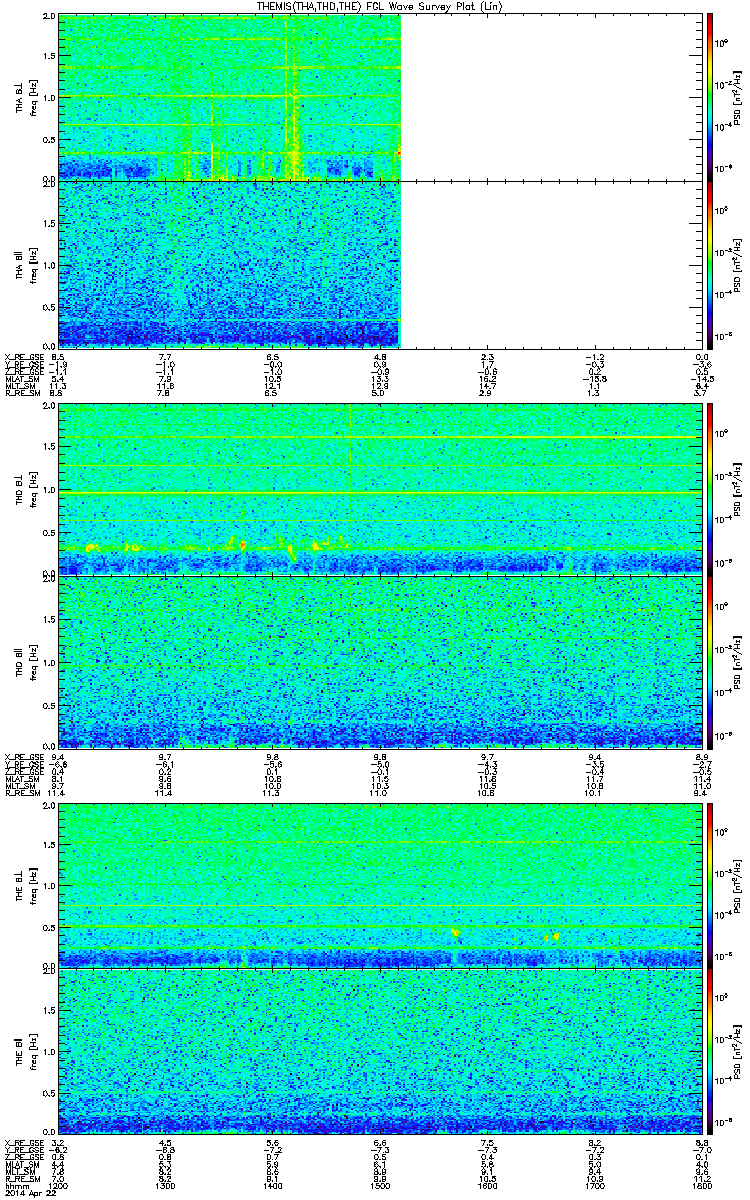Image resolution: width=750 pixels, height=1200 pixels.
Task: Click the 1500 time tick label
Action: (x=380, y=1185)
